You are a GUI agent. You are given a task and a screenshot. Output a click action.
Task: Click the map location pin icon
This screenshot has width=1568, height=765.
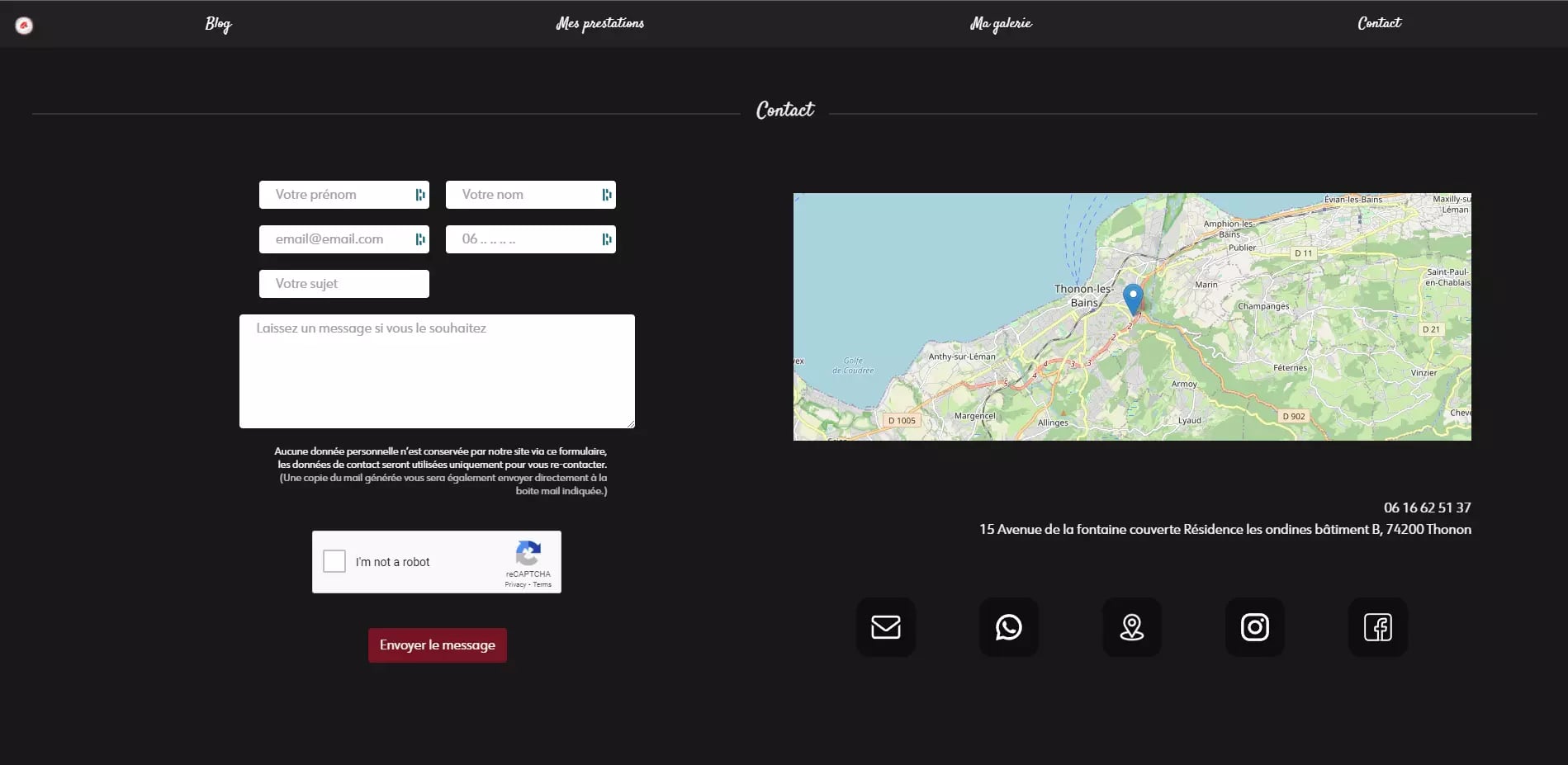[x=1131, y=627]
